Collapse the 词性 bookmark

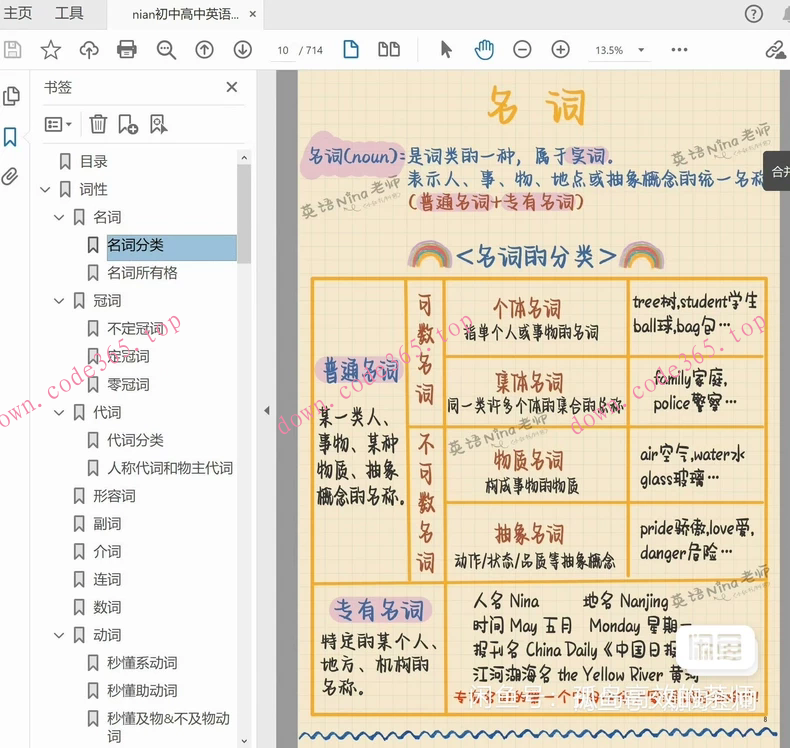click(45, 190)
